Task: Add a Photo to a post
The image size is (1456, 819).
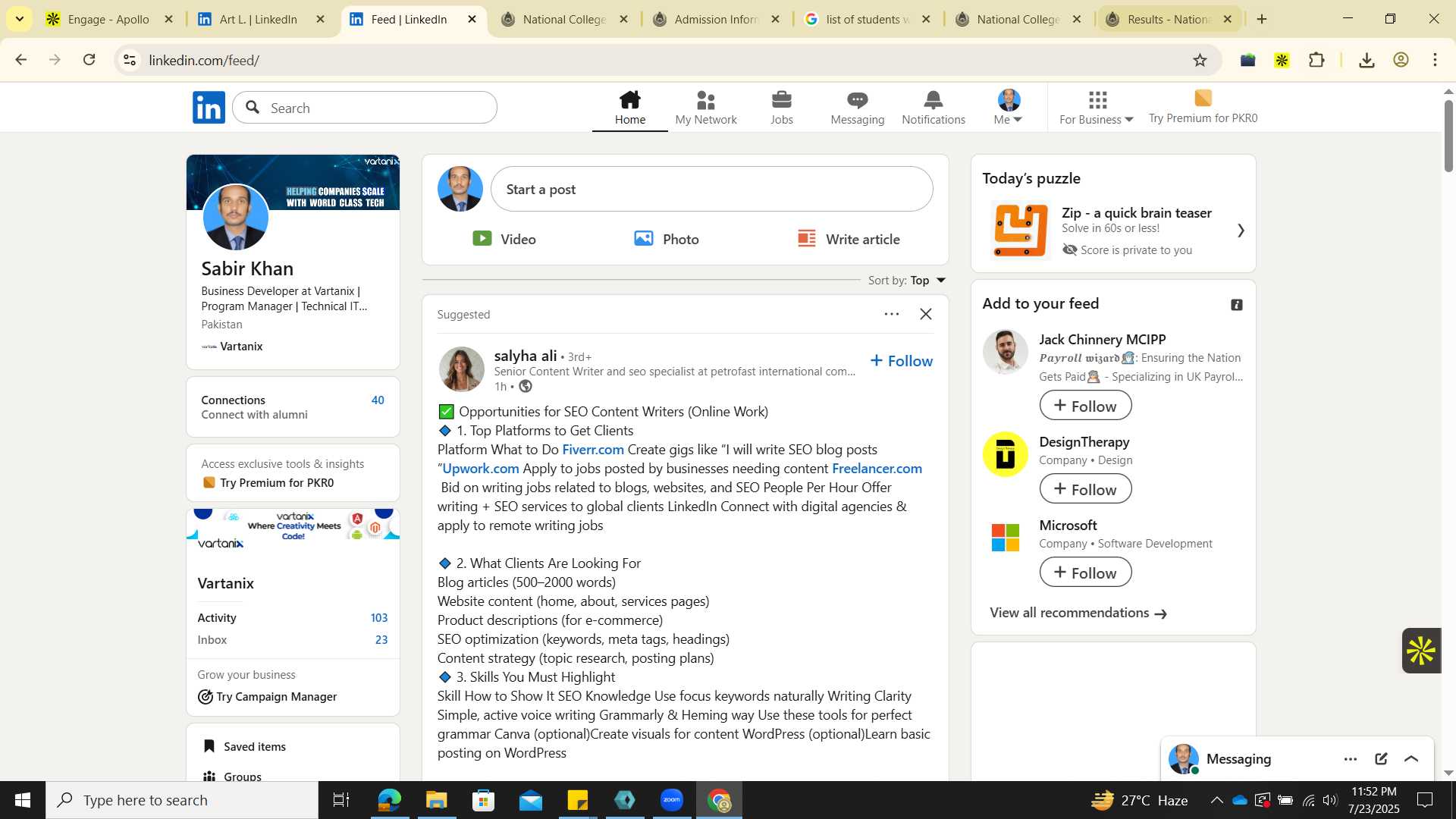Action: point(667,239)
